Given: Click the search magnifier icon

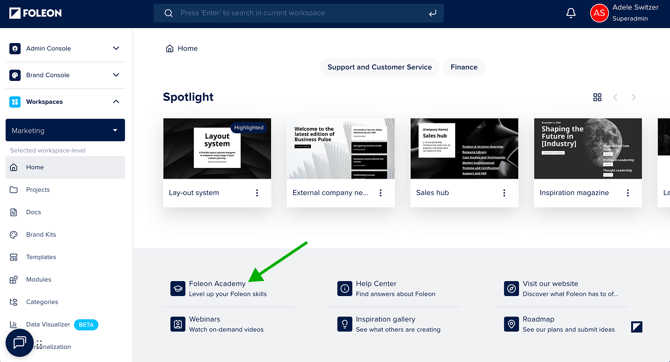Looking at the screenshot, I should coord(168,13).
